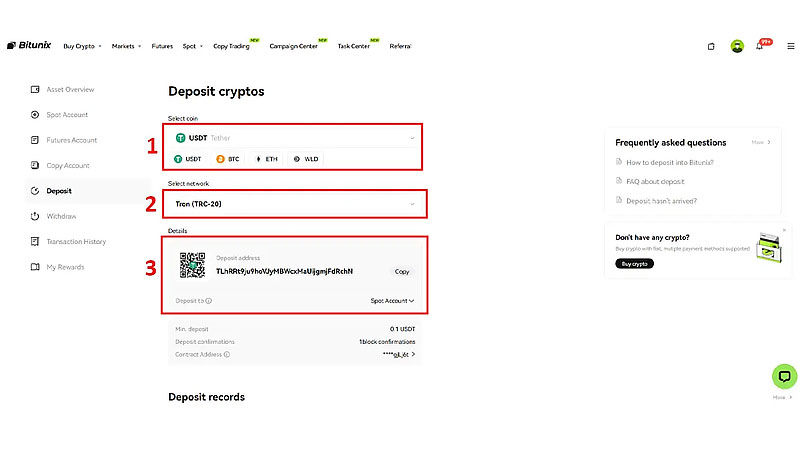Open the Futures menu item
Image resolution: width=800 pixels, height=450 pixels.
click(x=162, y=46)
